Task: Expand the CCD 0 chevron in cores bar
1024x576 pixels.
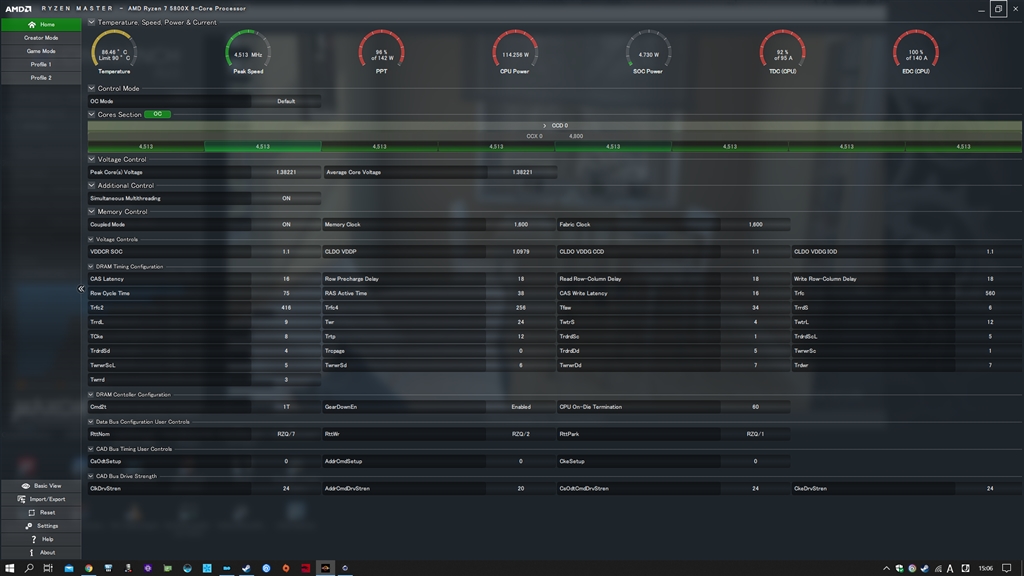Action: tap(545, 126)
